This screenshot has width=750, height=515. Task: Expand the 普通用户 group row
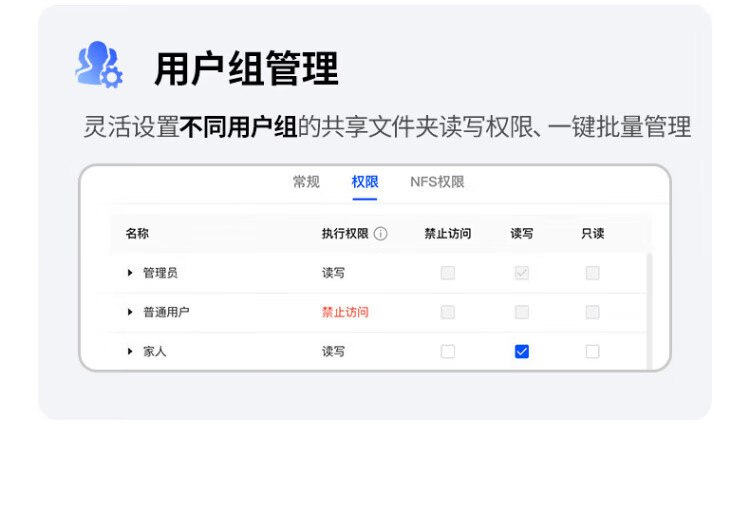[x=130, y=312]
